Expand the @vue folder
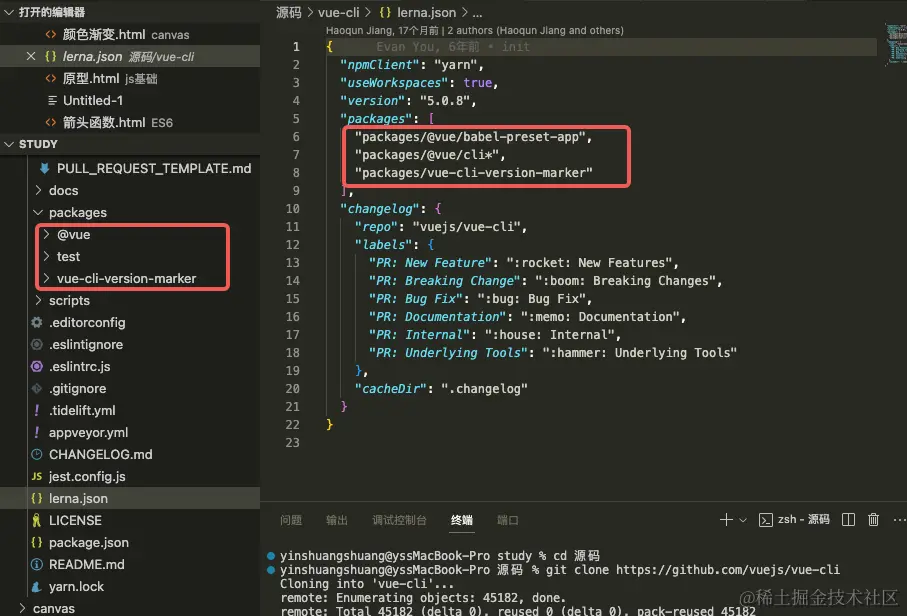 point(46,234)
